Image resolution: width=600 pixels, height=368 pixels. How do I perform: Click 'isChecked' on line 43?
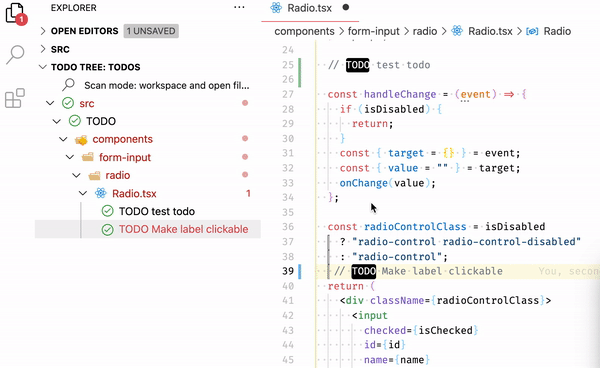(x=445, y=330)
